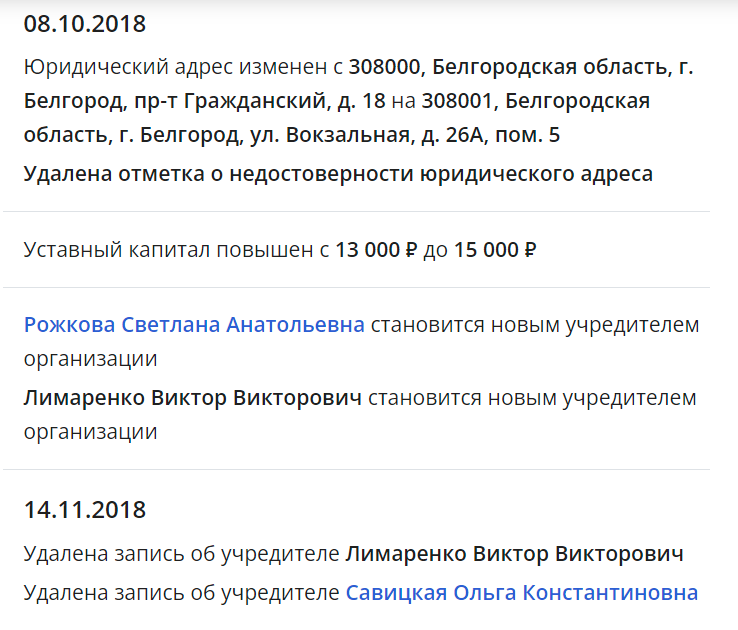Click the 14.11.2018 date heading
Viewport: 738px width, 630px height.
pos(85,510)
